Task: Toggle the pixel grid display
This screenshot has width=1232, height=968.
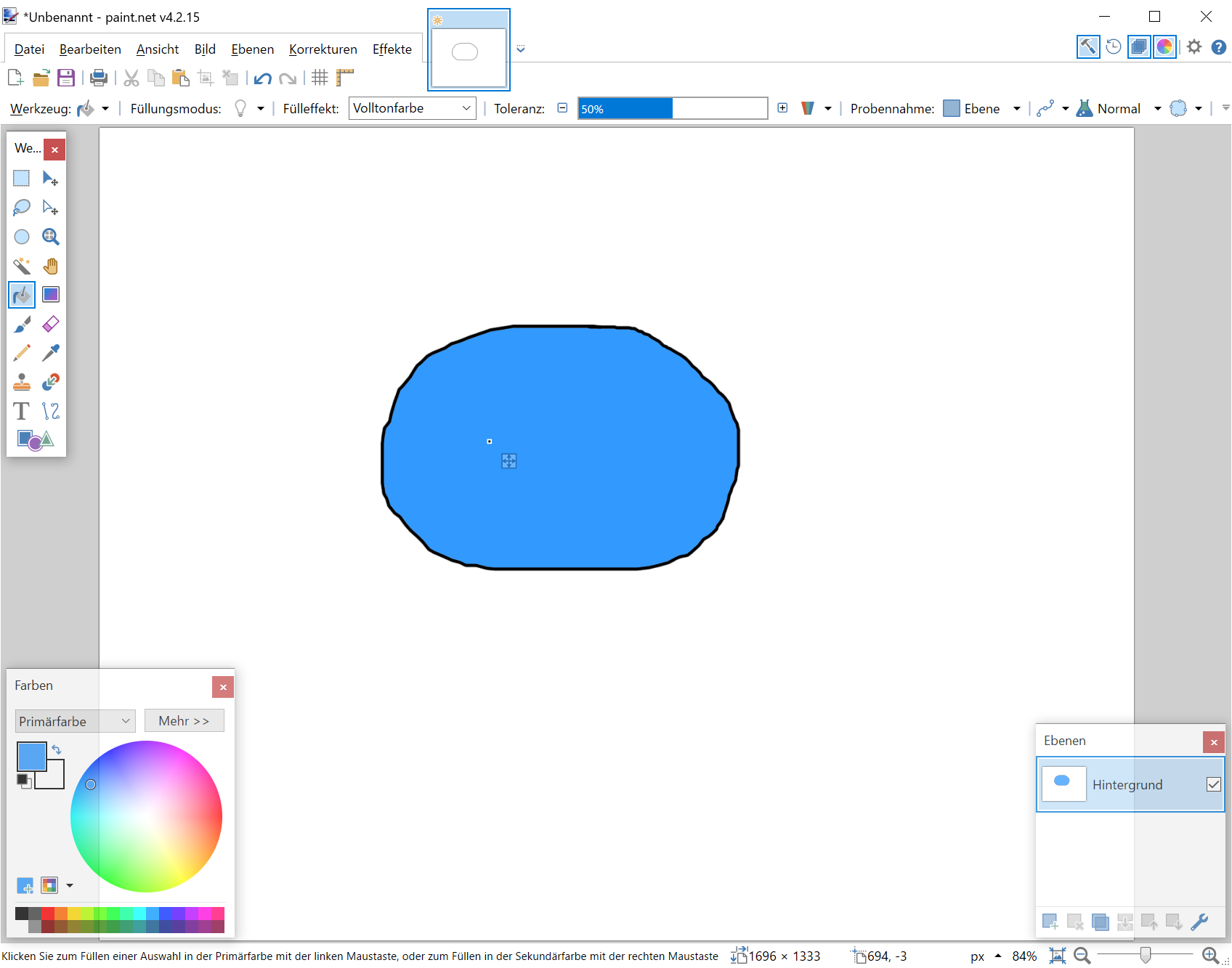Action: click(320, 78)
